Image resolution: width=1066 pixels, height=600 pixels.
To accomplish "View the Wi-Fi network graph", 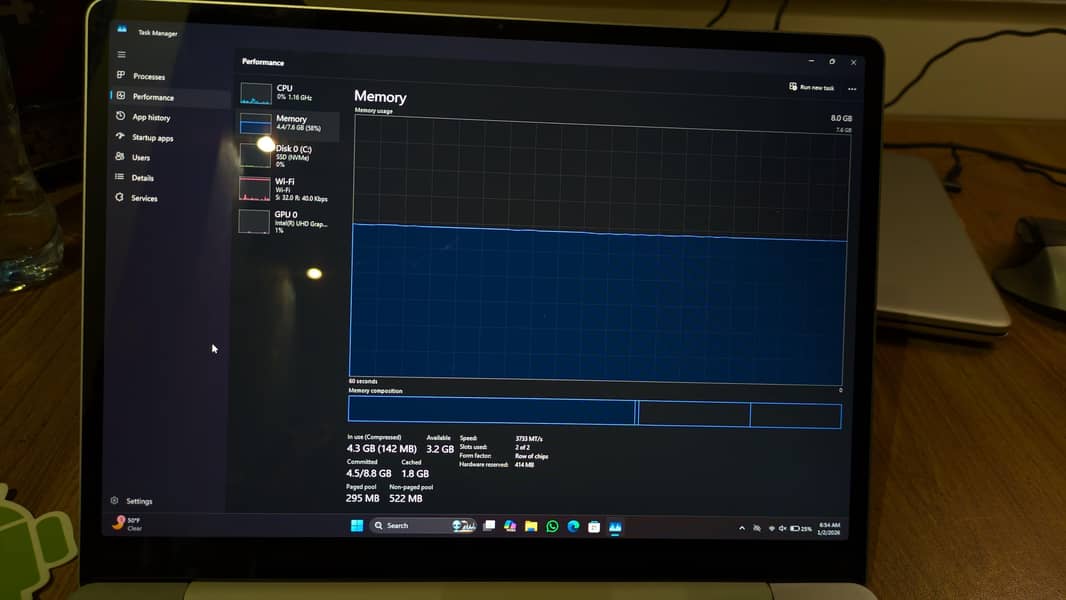I will 287,189.
